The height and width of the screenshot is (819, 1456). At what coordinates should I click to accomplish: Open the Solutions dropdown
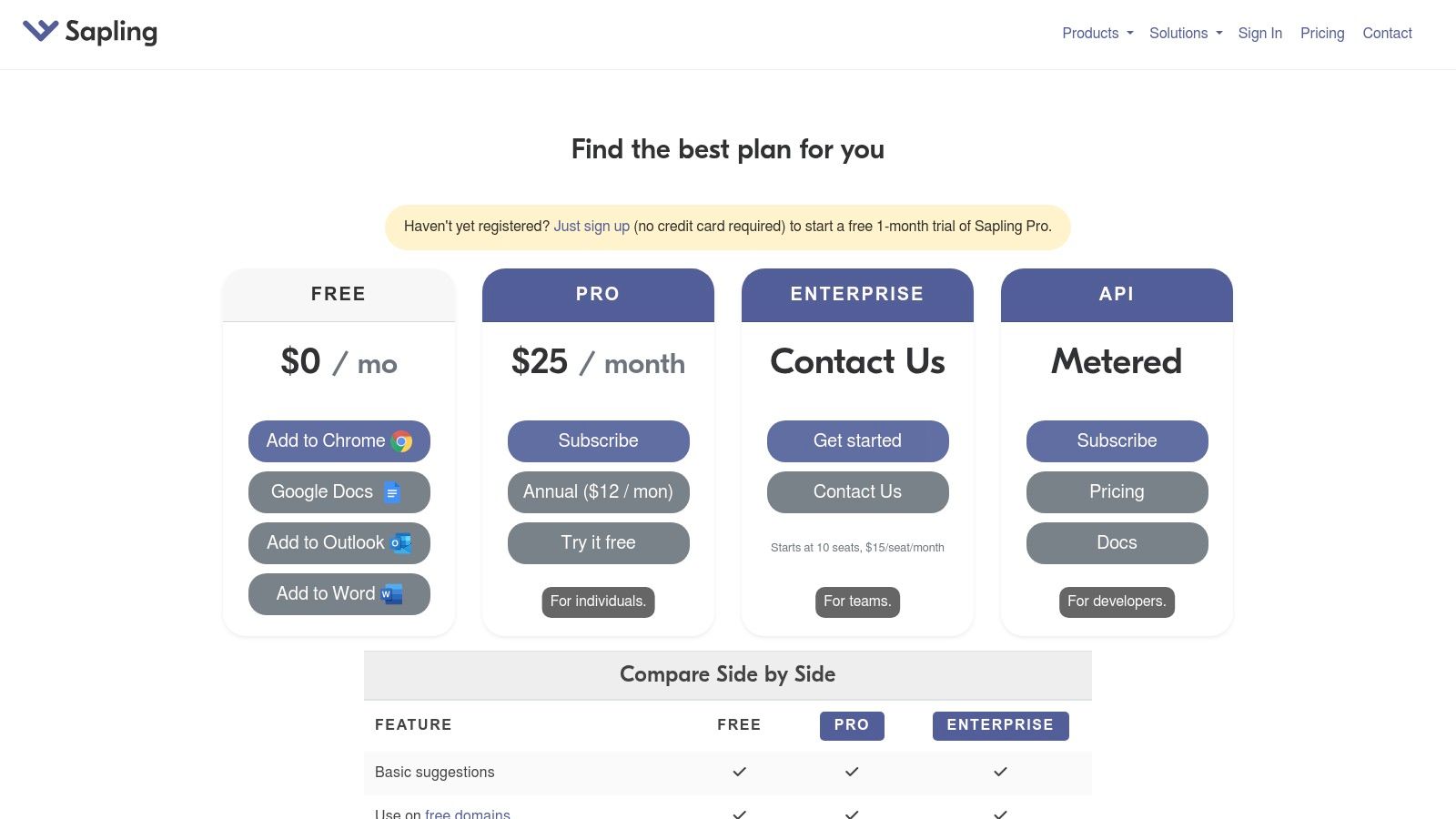click(1178, 33)
